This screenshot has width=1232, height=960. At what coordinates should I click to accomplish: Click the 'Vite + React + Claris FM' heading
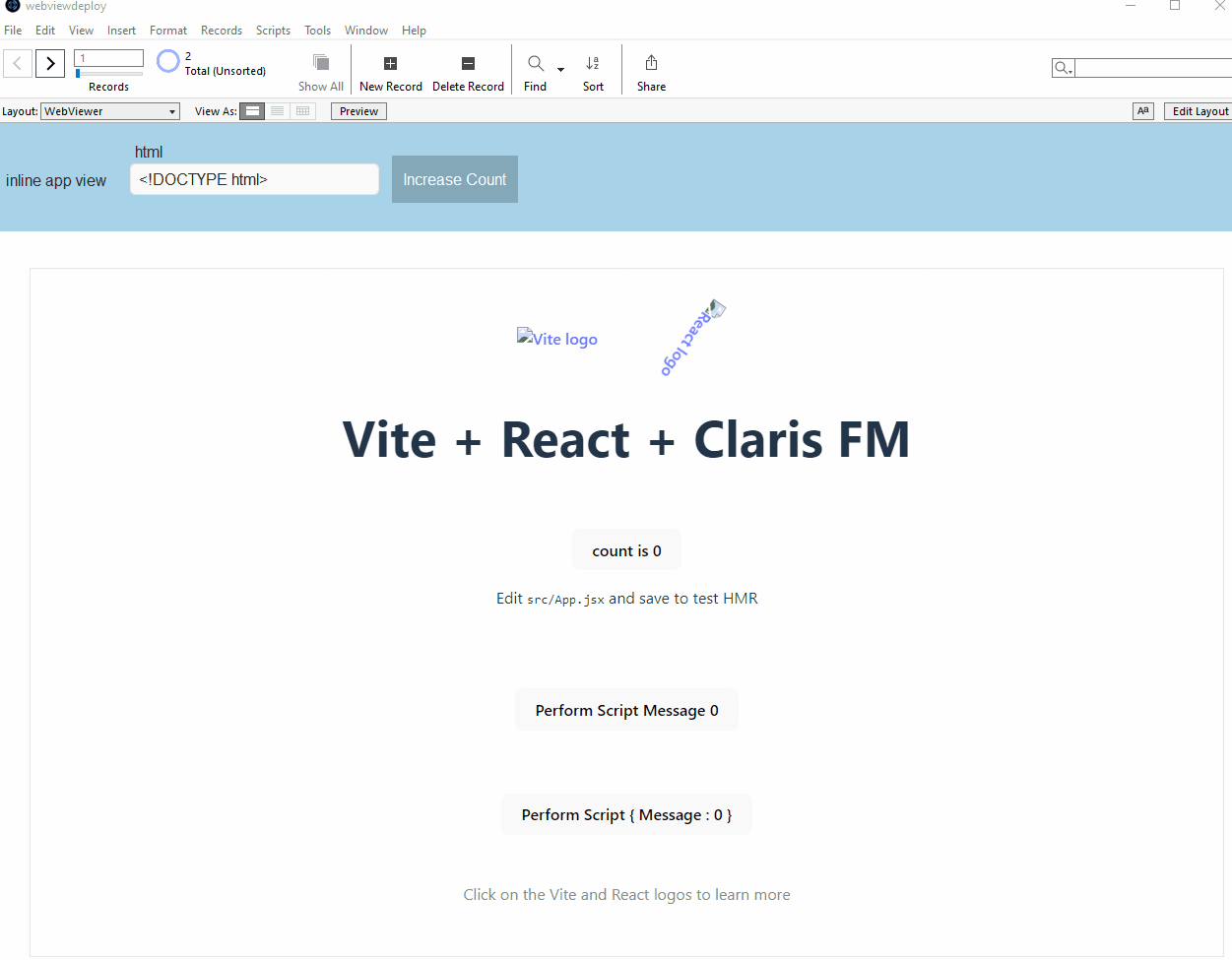pyautogui.click(x=626, y=439)
